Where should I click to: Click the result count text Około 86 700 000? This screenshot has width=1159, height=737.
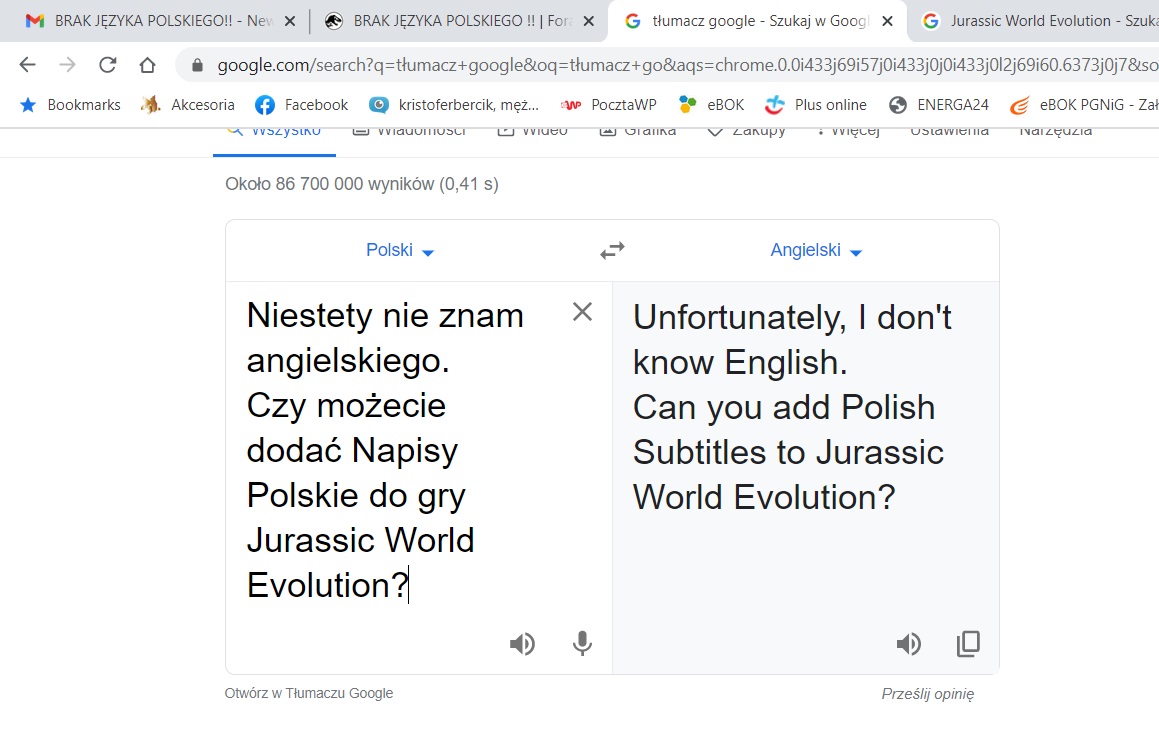361,184
